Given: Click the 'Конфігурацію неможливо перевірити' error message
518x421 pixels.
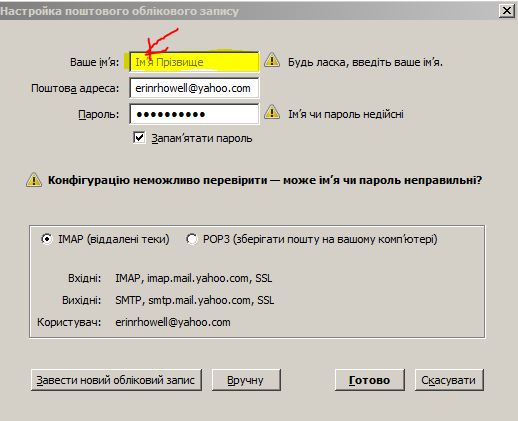Looking at the screenshot, I should [265, 180].
